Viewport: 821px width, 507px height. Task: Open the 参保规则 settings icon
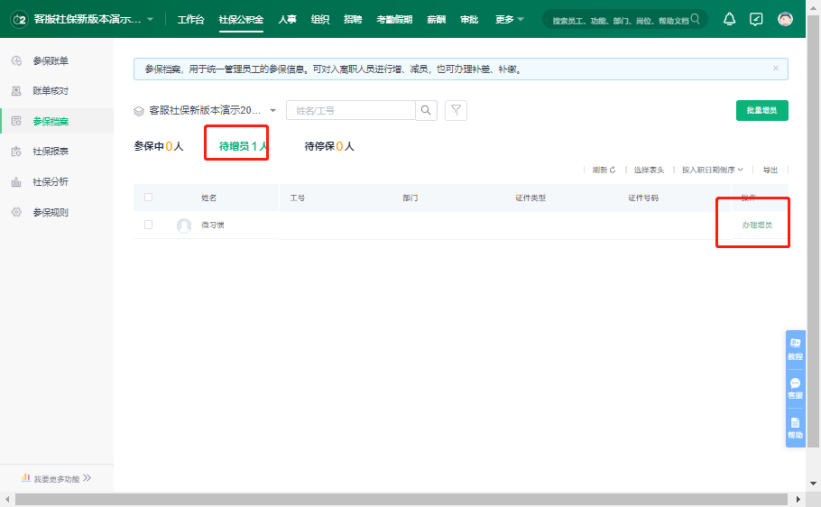pyautogui.click(x=17, y=212)
